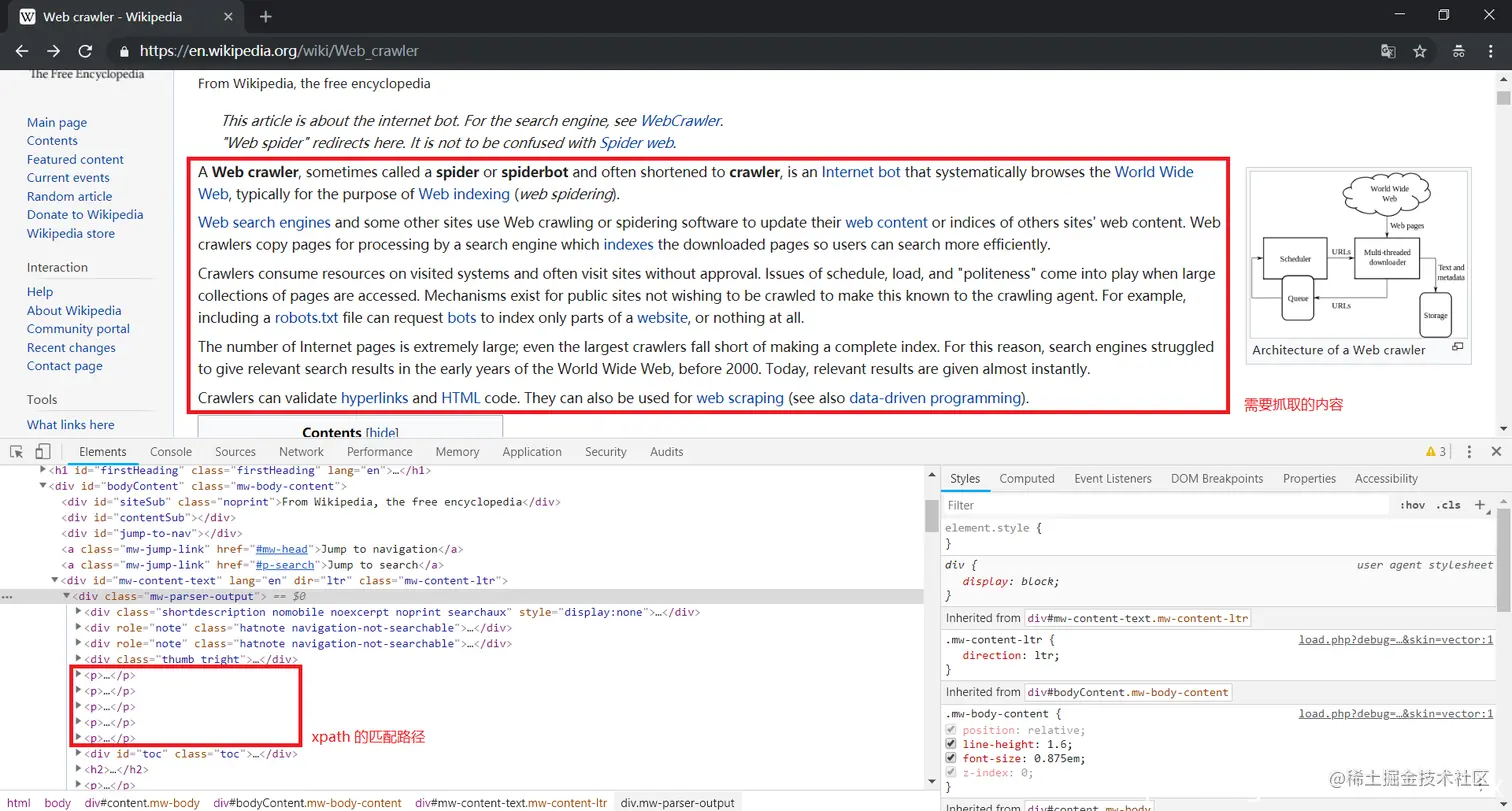Click the Wikipedia favicon on the tab

pos(28,17)
